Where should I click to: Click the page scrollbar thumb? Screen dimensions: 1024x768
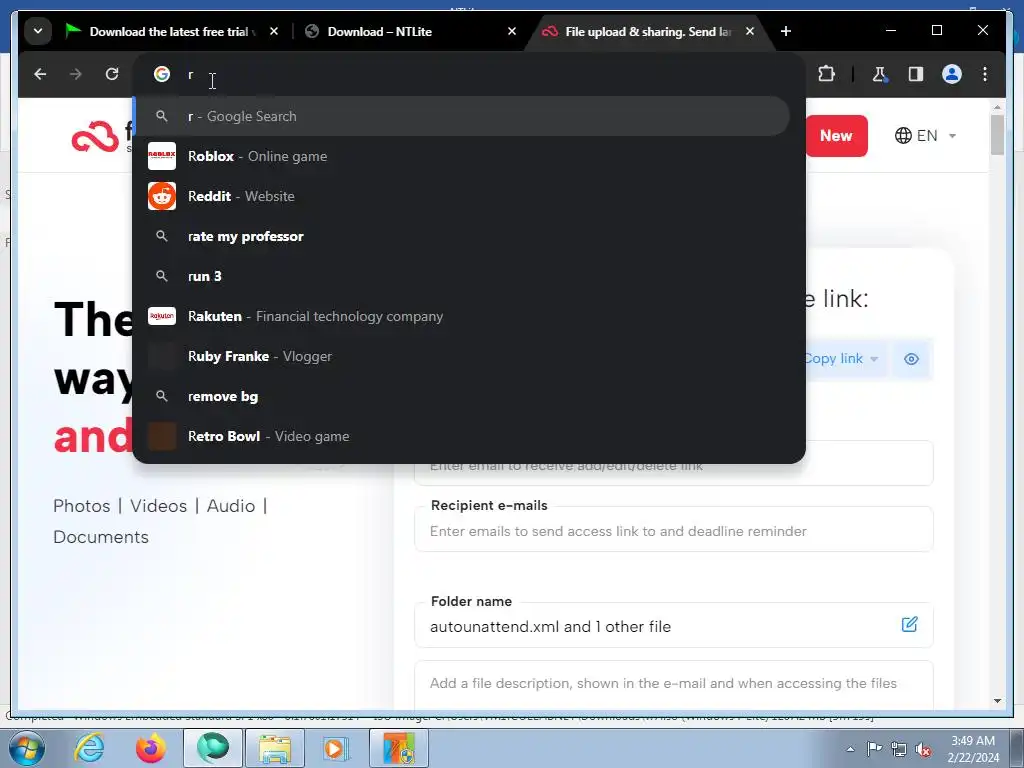(x=997, y=135)
